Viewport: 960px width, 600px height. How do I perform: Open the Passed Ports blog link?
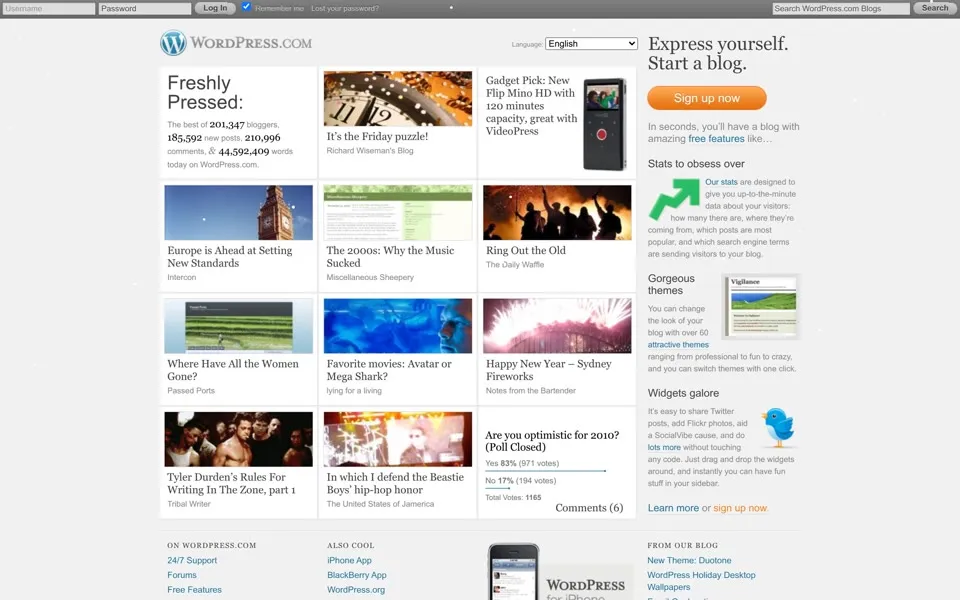click(191, 391)
